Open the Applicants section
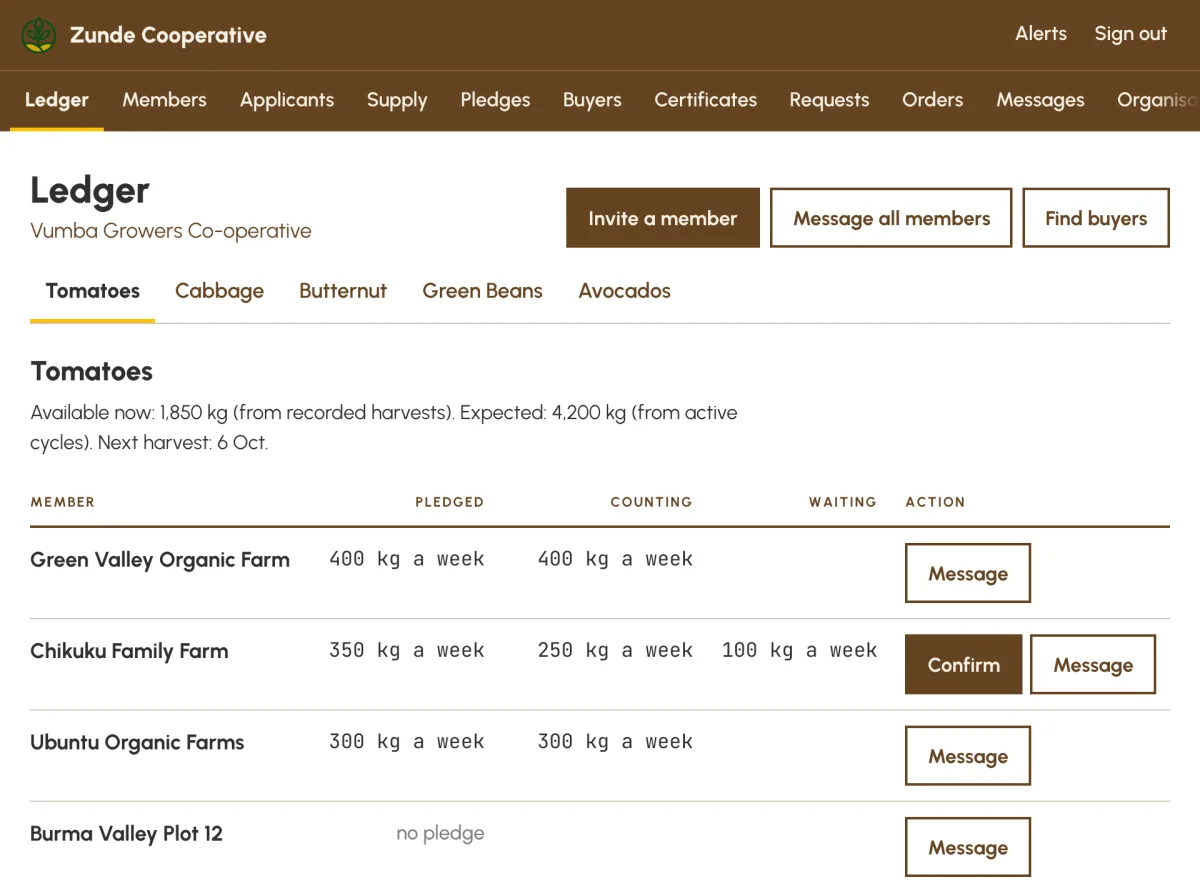The width and height of the screenshot is (1200, 892). click(287, 100)
